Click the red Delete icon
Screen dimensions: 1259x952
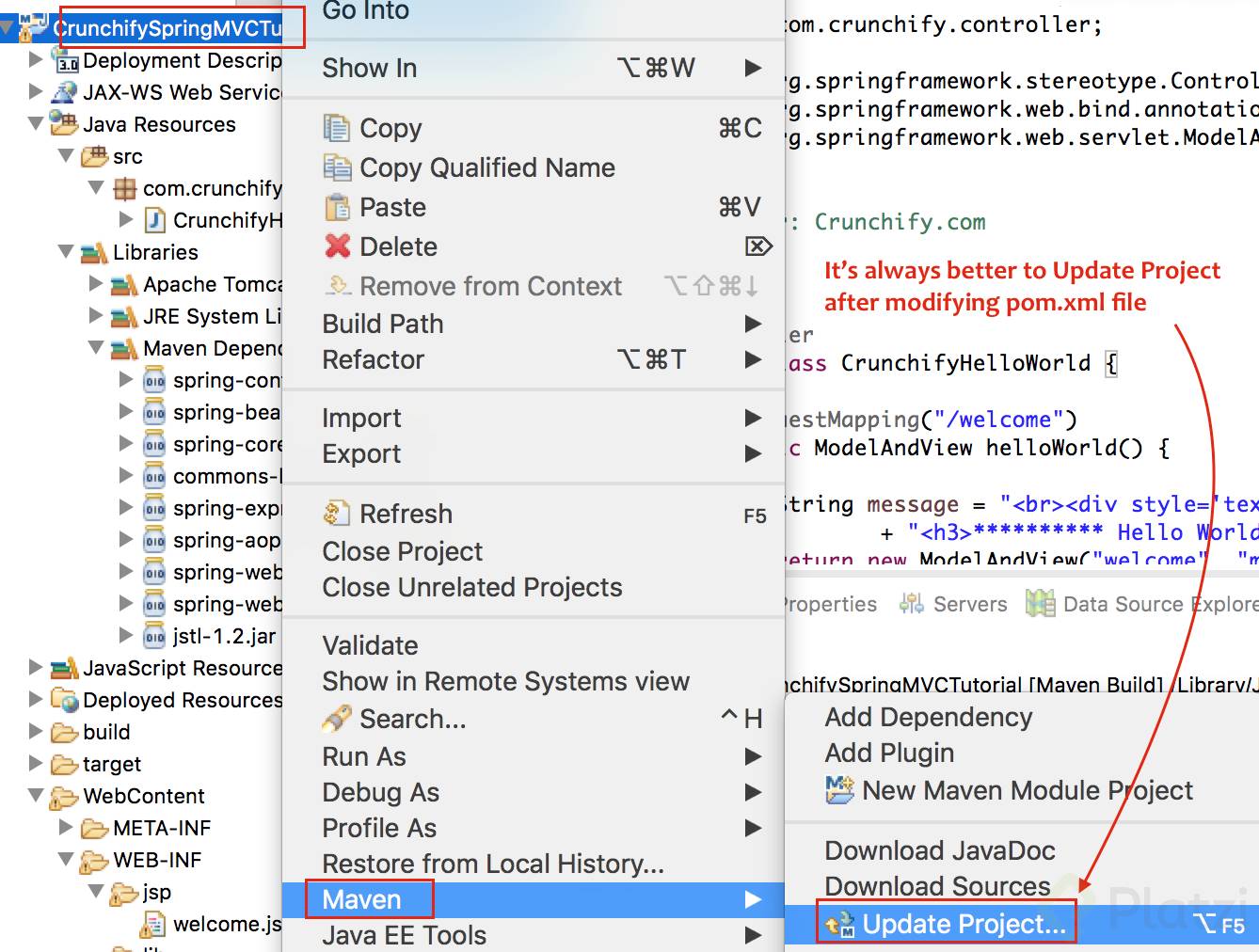pos(336,246)
